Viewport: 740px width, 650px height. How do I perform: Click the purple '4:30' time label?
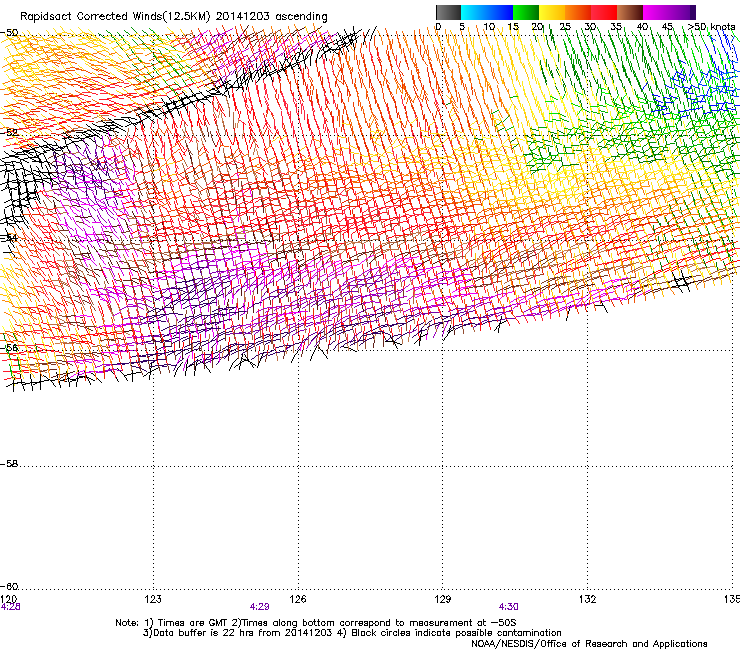point(508,607)
